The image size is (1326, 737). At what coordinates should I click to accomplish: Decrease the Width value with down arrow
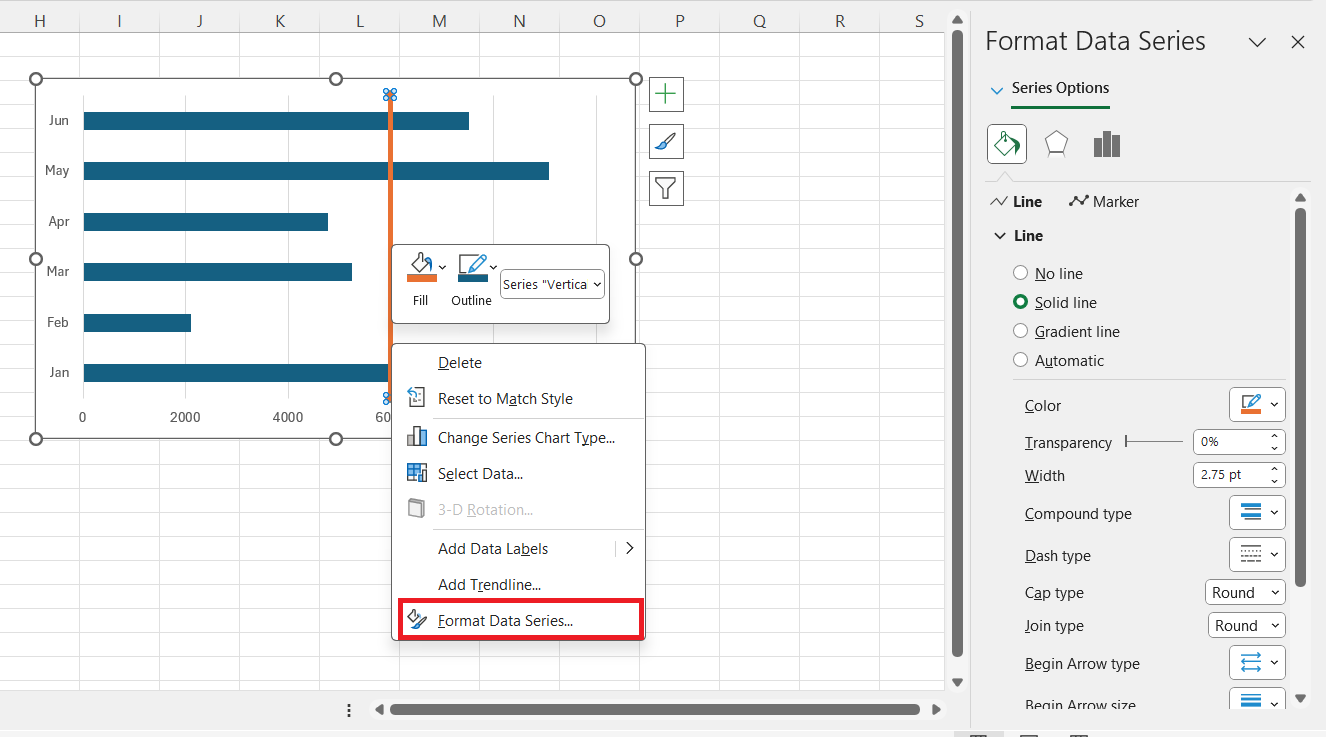point(1275,481)
